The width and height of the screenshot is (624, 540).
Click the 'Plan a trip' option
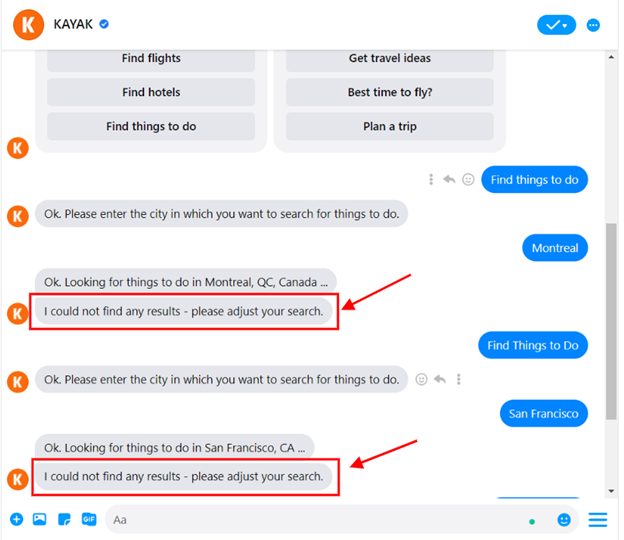389,127
